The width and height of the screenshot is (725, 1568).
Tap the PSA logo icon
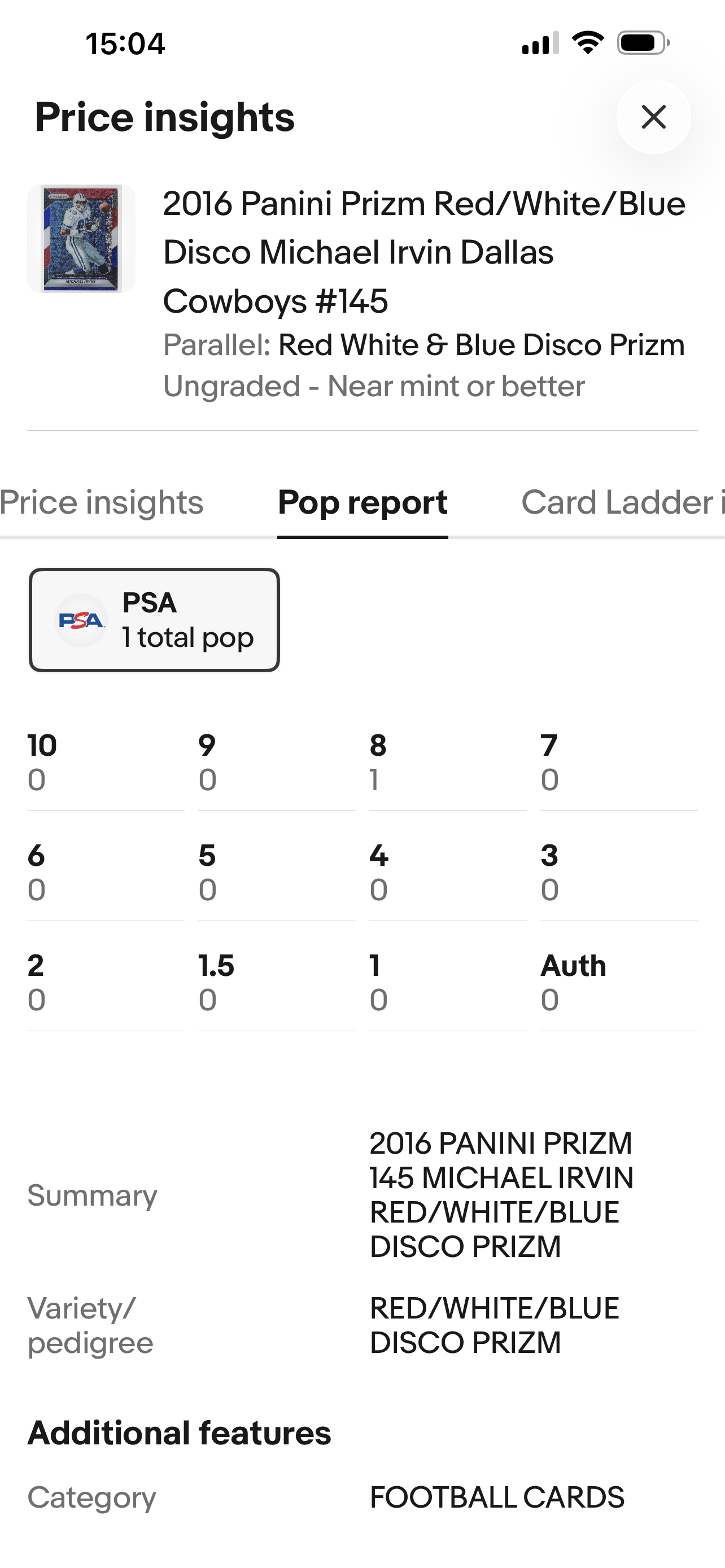click(x=81, y=620)
